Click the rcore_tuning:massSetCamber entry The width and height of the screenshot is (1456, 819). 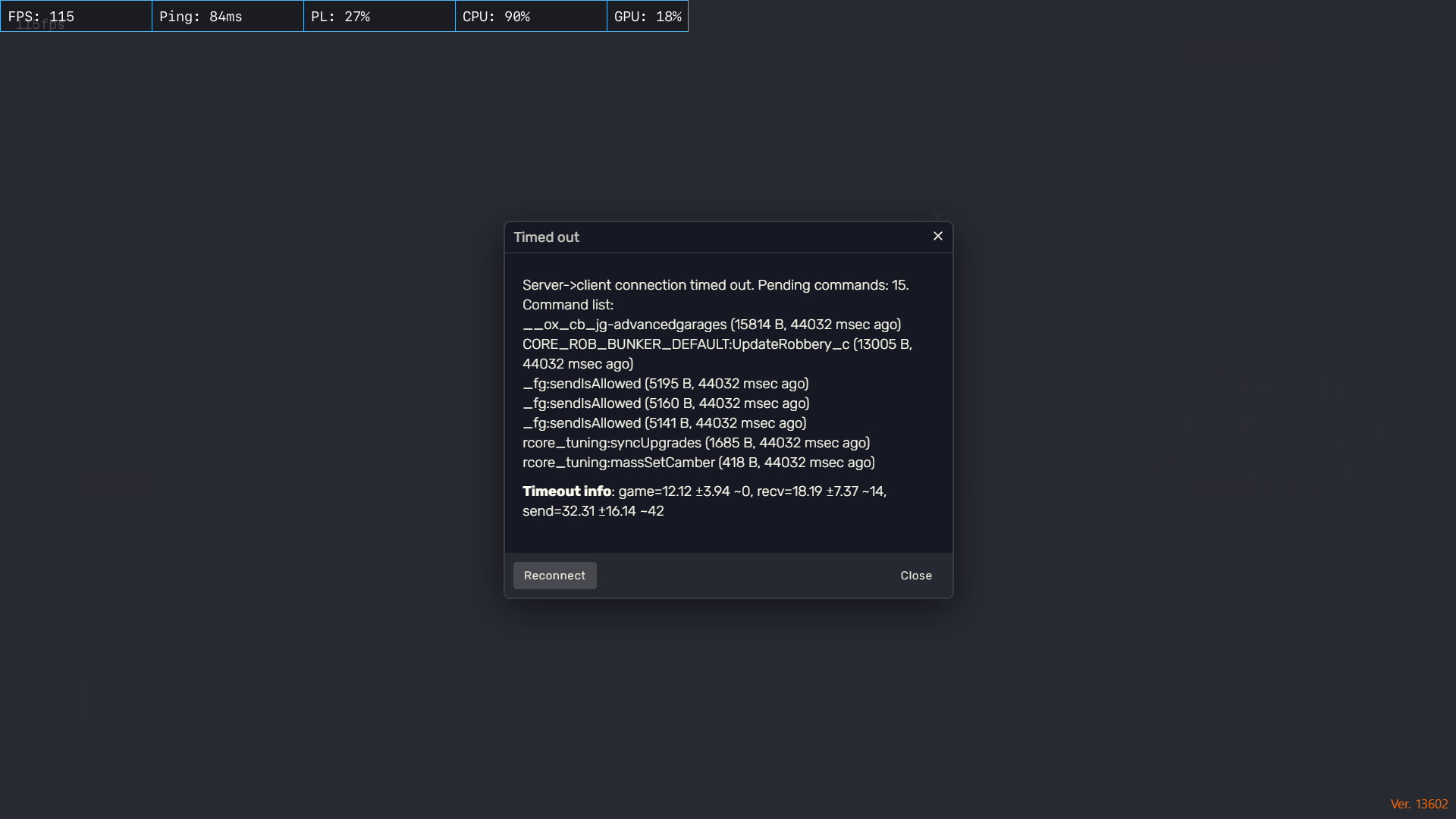click(x=698, y=463)
